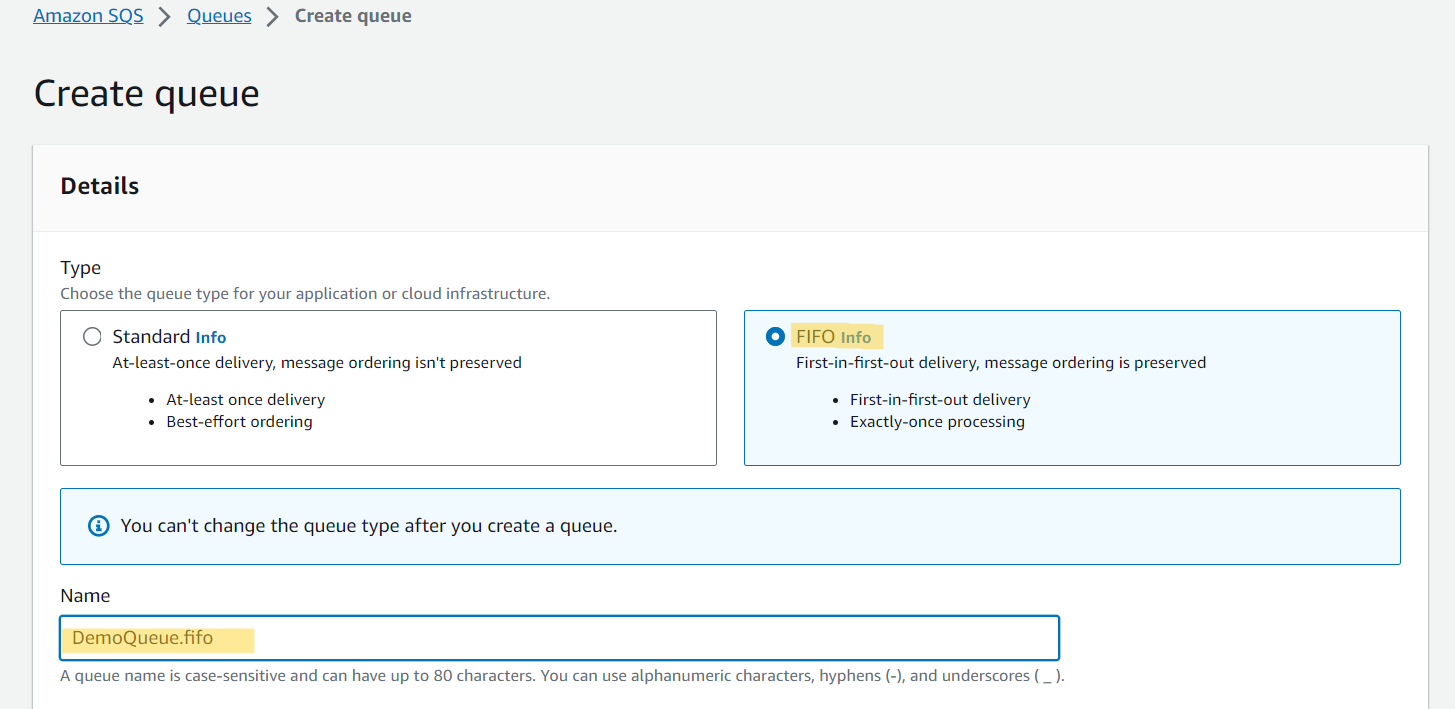Go to the Queues breadcrumb link

point(219,16)
